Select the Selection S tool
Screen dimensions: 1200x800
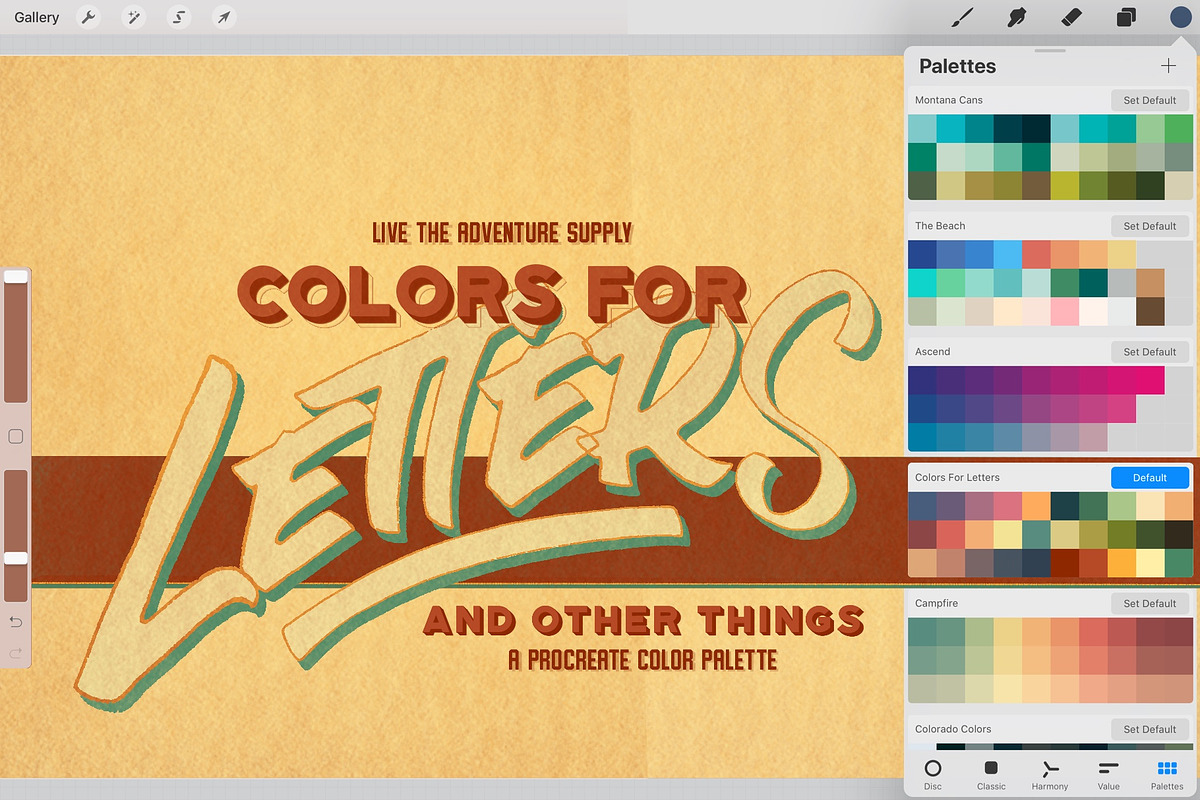coord(179,17)
